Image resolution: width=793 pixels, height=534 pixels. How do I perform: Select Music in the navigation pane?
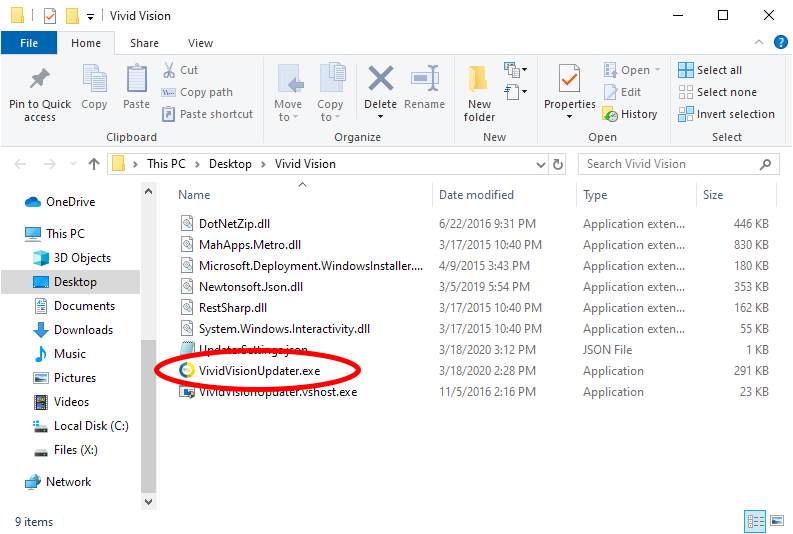coord(60,354)
